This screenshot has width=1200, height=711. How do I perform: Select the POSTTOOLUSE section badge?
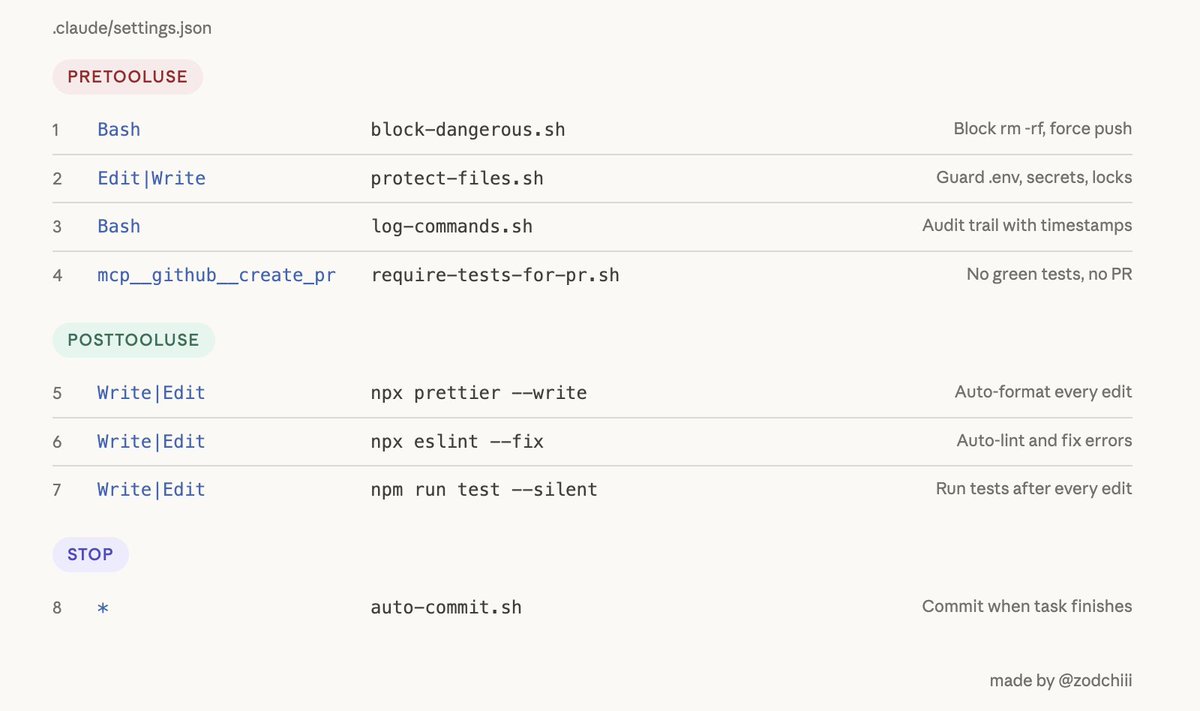[x=133, y=341]
